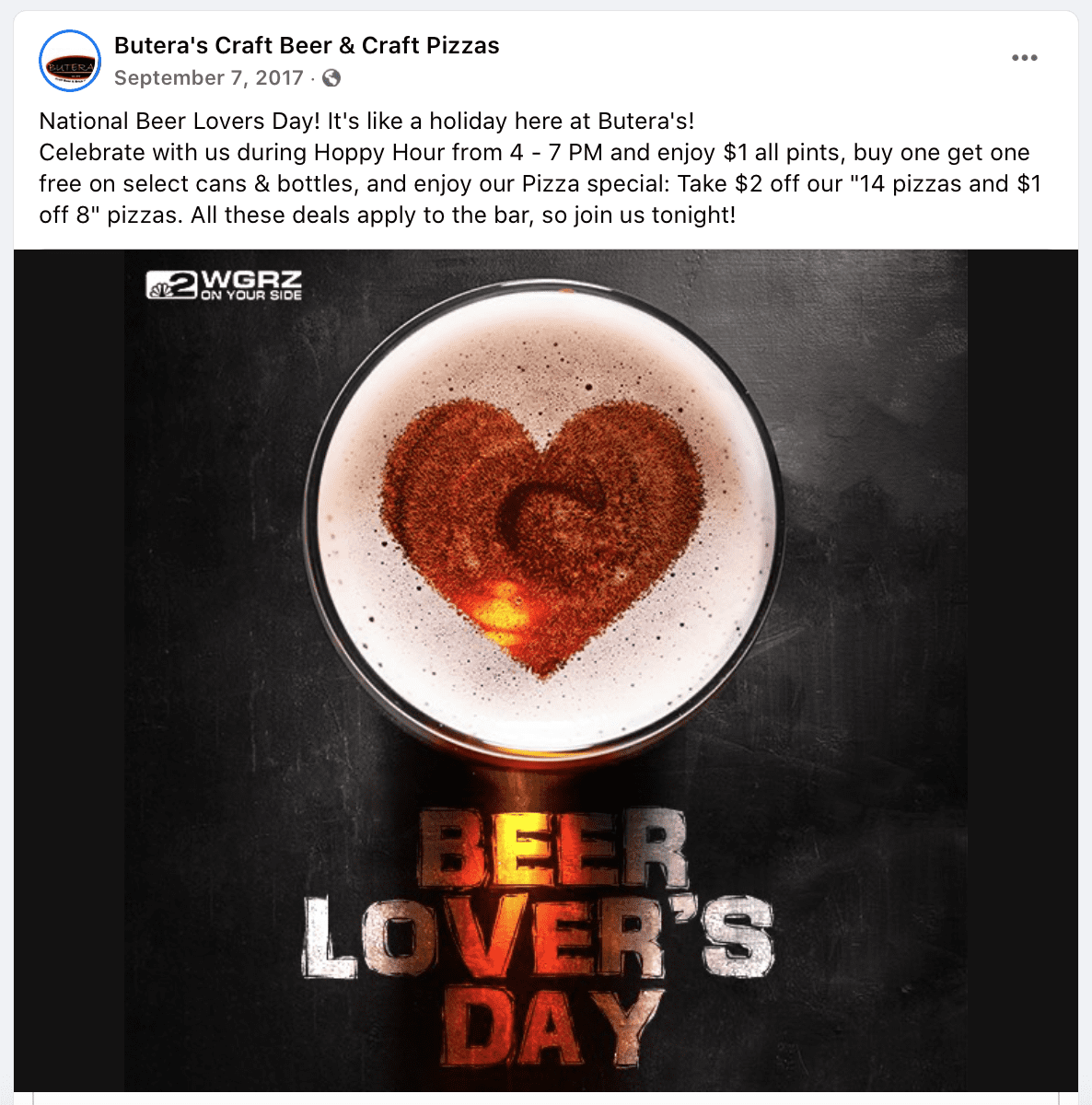The image size is (1092, 1105).
Task: Open the three-dot post options menu
Action: pos(1024,58)
